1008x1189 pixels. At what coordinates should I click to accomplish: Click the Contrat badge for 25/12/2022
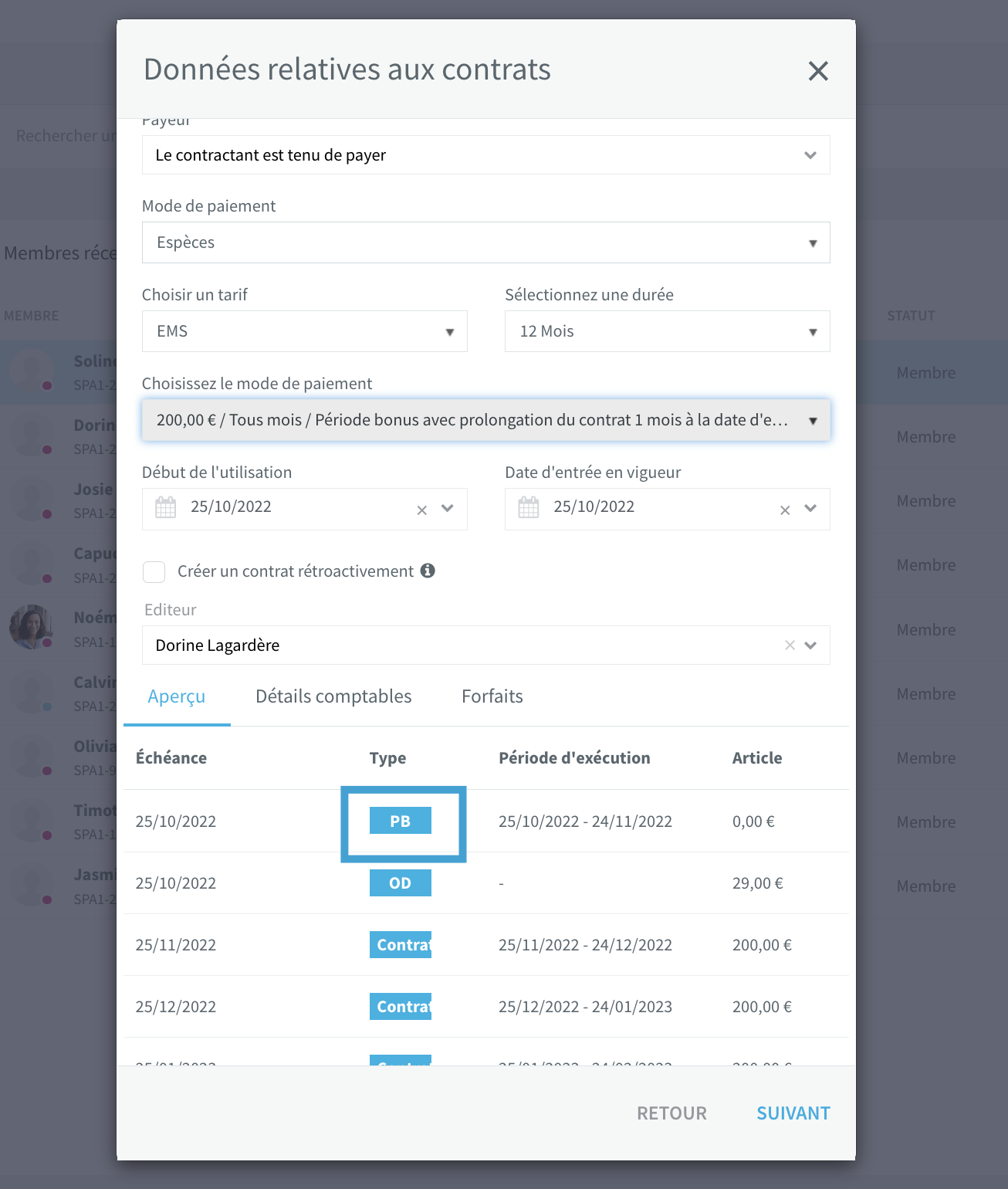400,1006
